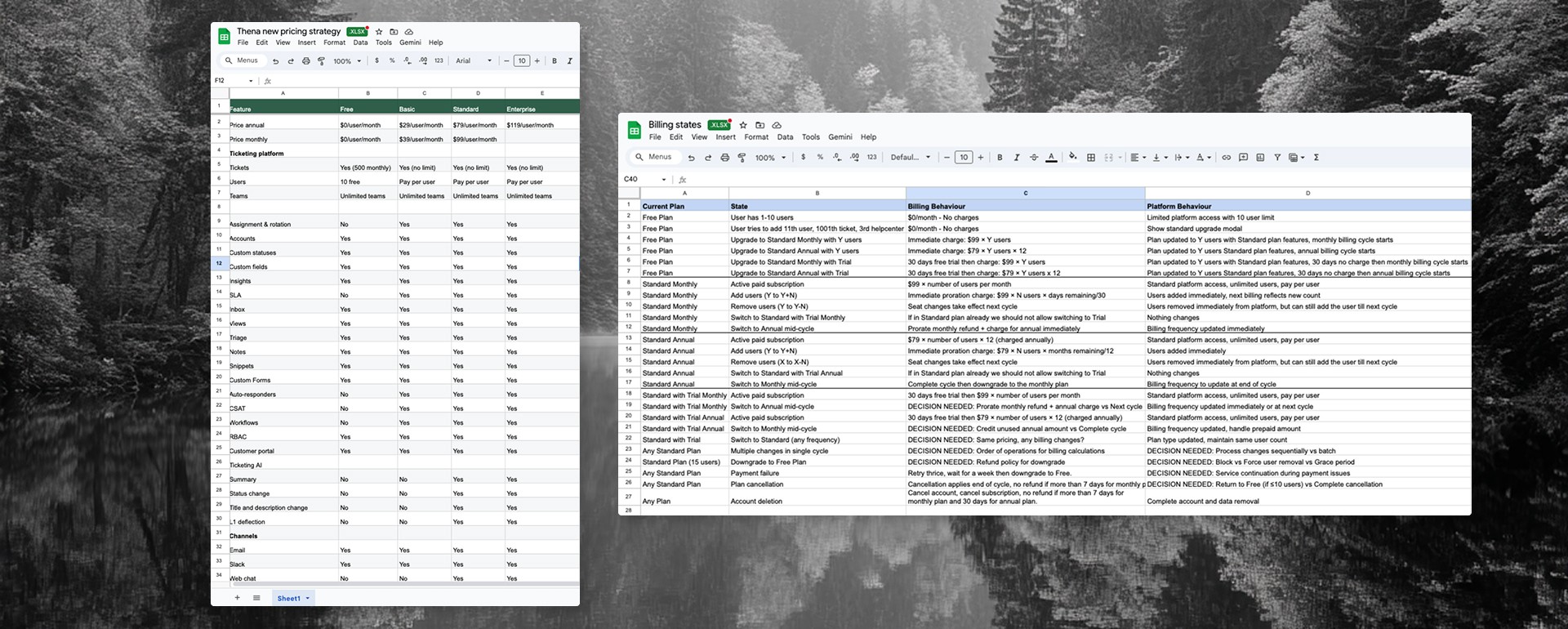Image resolution: width=1568 pixels, height=629 pixels.
Task: Print the Thena new pricing strategy sheet
Action: tap(306, 61)
